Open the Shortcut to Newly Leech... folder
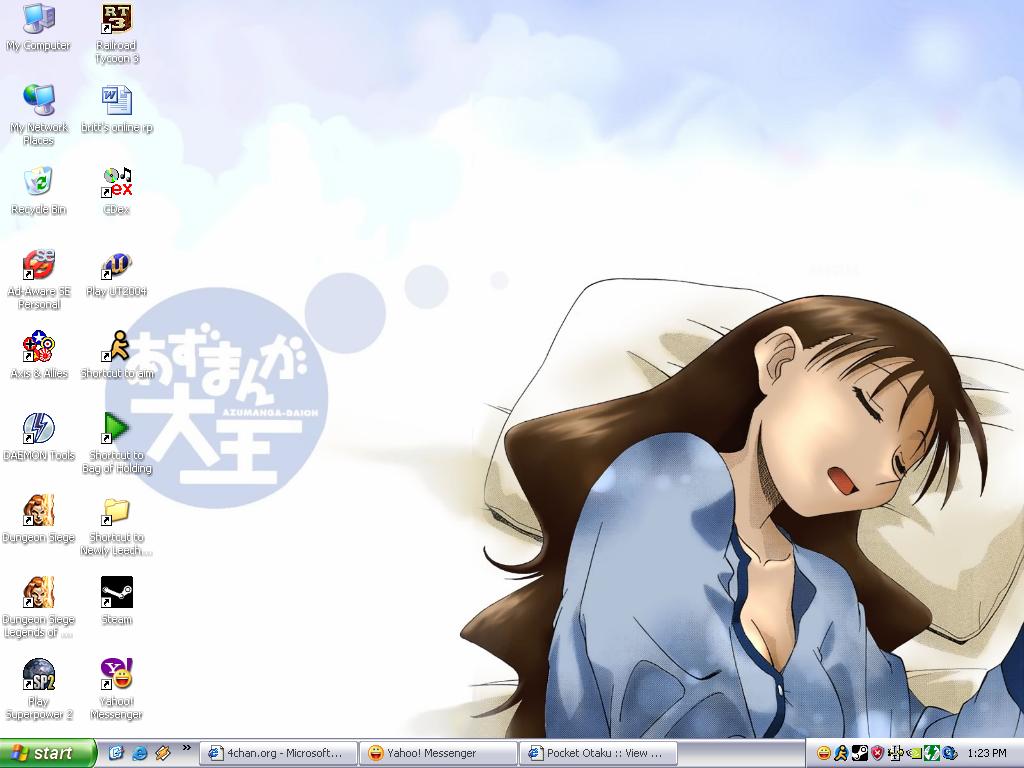The height and width of the screenshot is (768, 1024). point(116,526)
